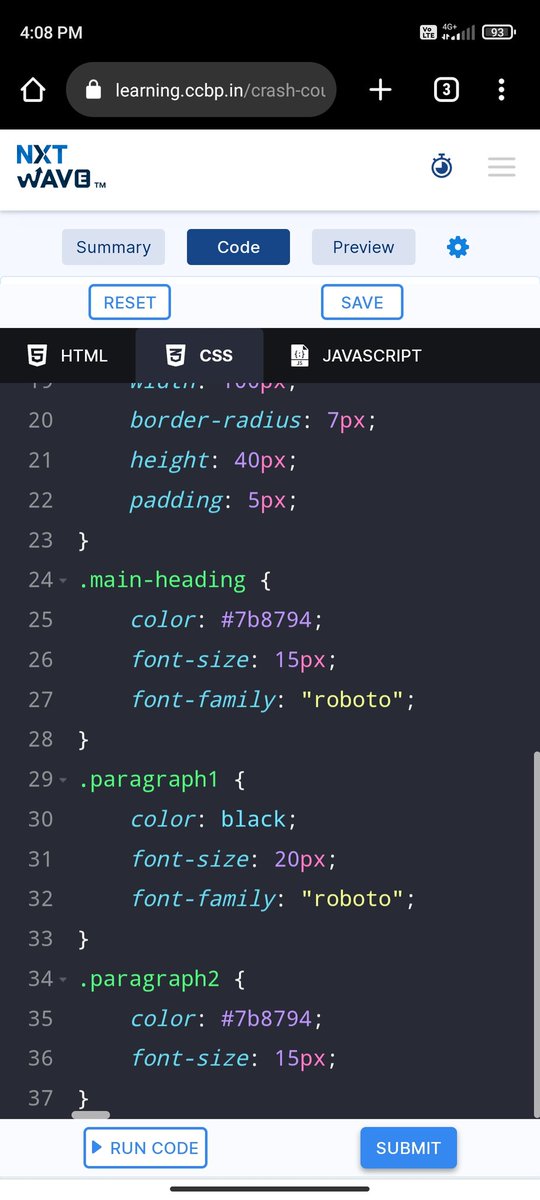Open editor settings gear icon
The width and height of the screenshot is (540, 1200).
point(458,247)
